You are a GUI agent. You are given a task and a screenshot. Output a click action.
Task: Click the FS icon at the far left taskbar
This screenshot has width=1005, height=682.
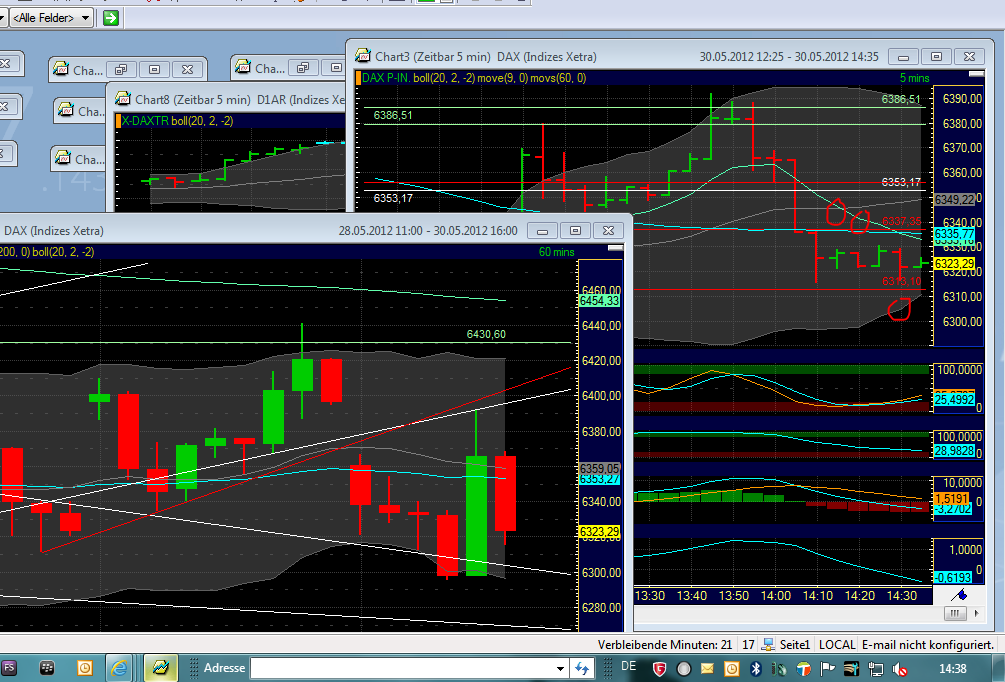(9, 667)
